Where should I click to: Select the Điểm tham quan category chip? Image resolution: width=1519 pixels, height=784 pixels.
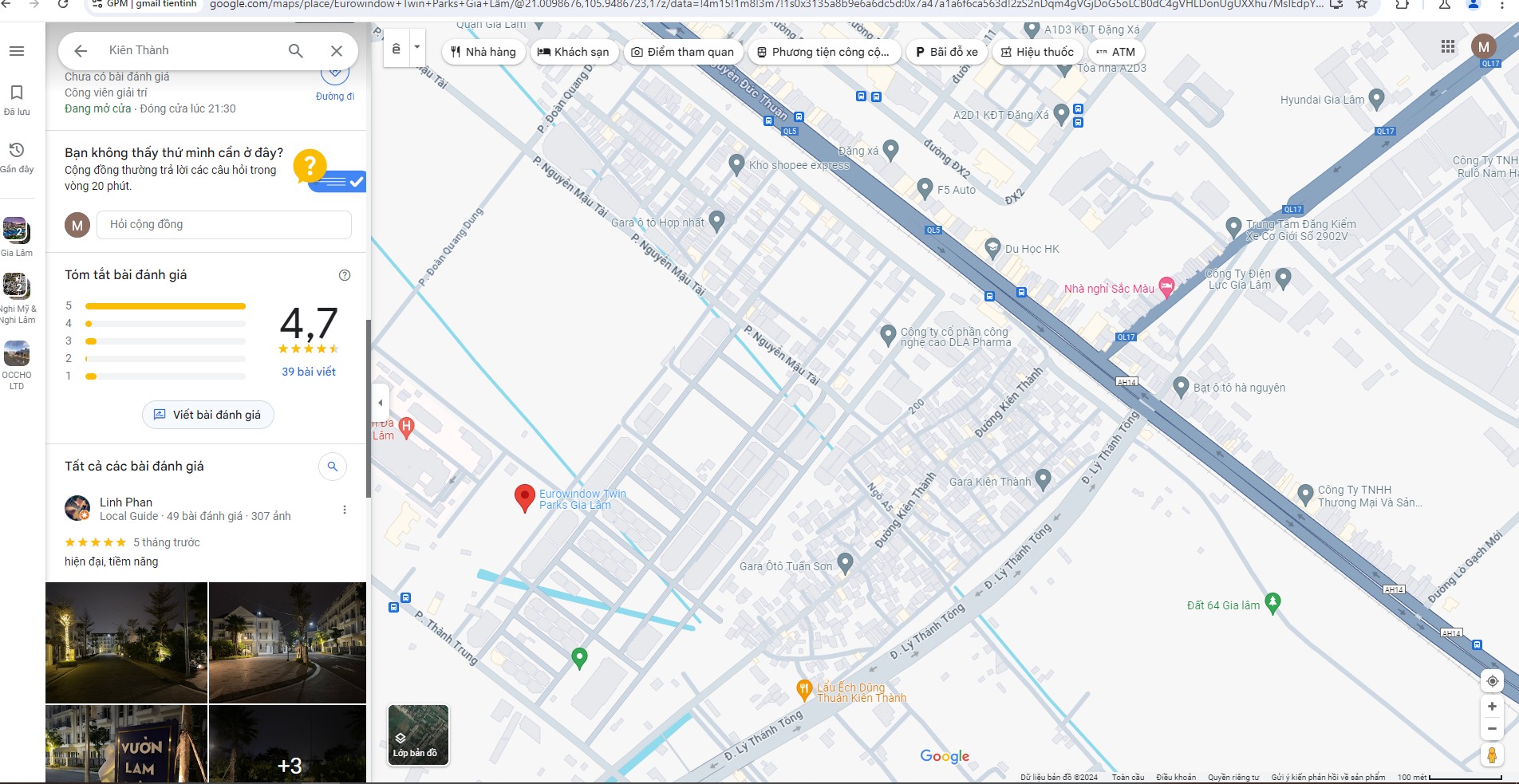click(683, 52)
